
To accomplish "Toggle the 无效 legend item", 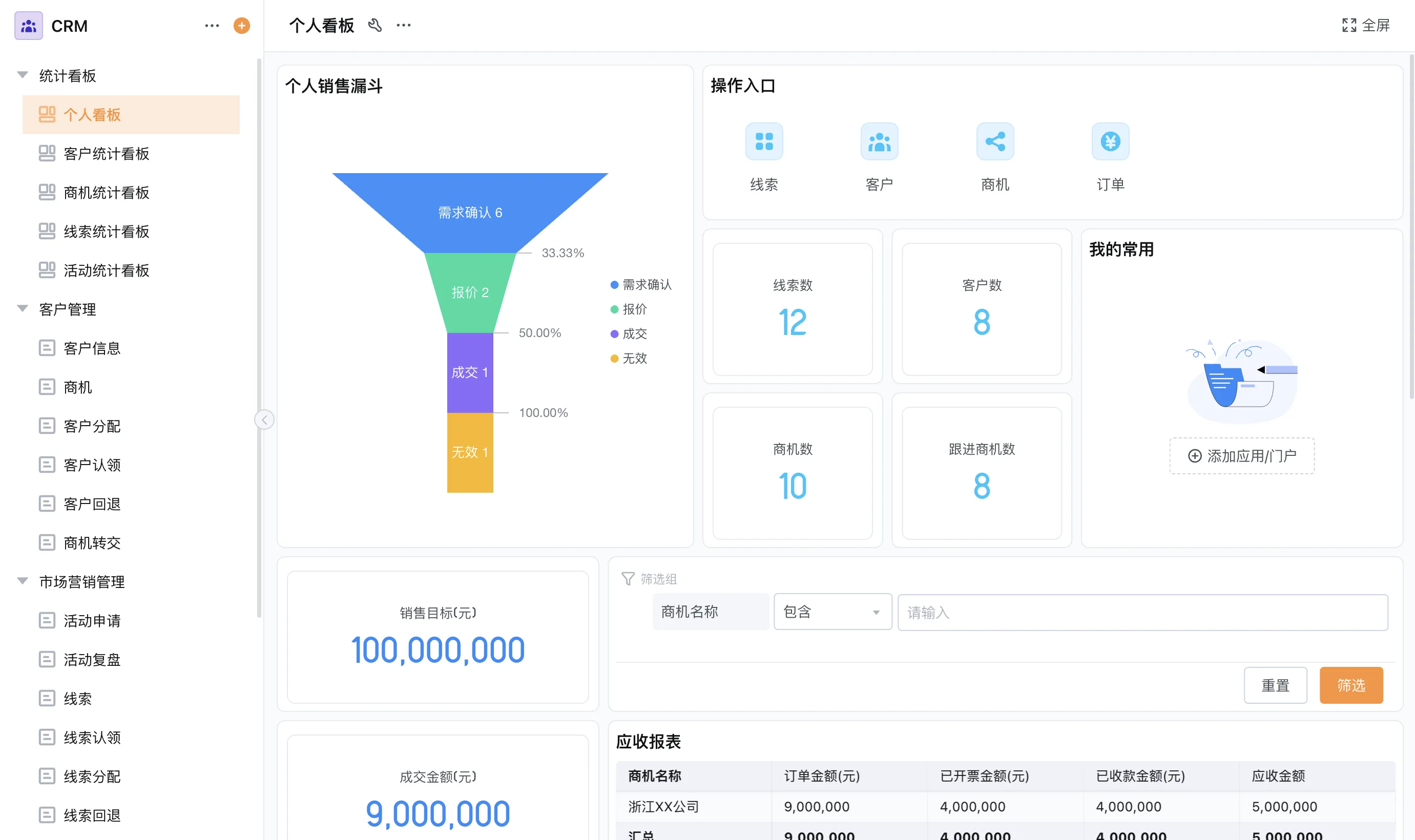I will pyautogui.click(x=628, y=359).
